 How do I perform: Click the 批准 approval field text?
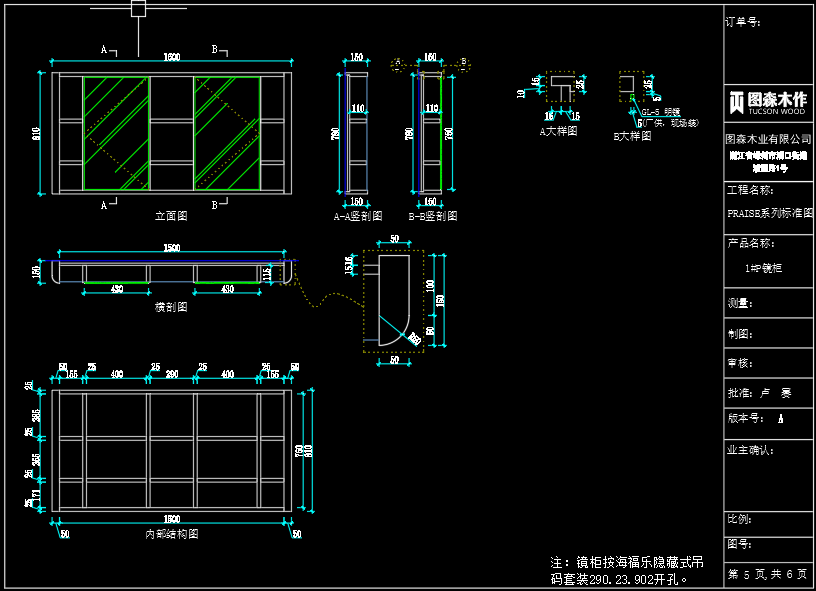pyautogui.click(x=759, y=393)
